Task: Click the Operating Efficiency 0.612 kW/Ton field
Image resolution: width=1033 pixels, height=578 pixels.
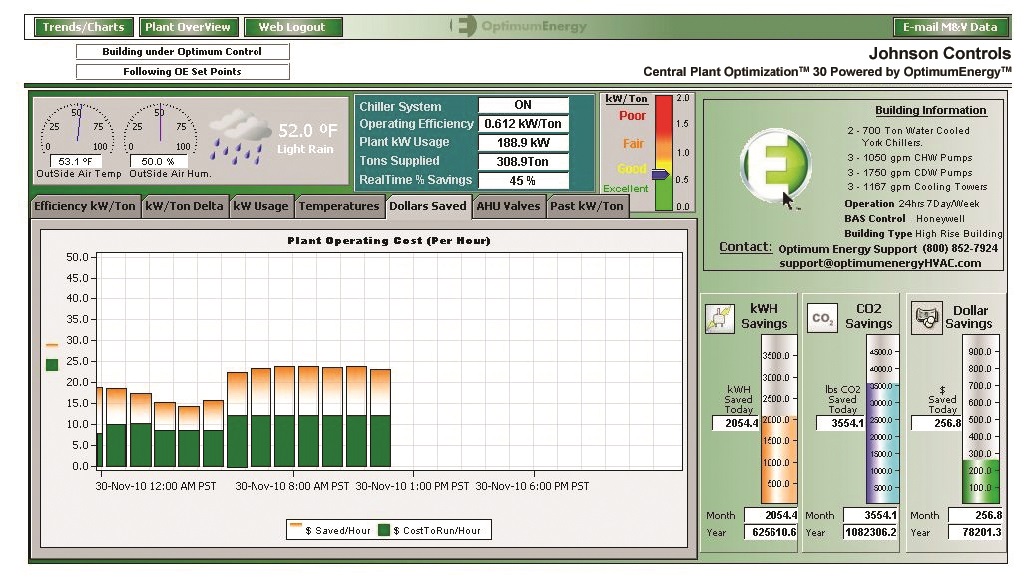Action: pyautogui.click(x=523, y=123)
